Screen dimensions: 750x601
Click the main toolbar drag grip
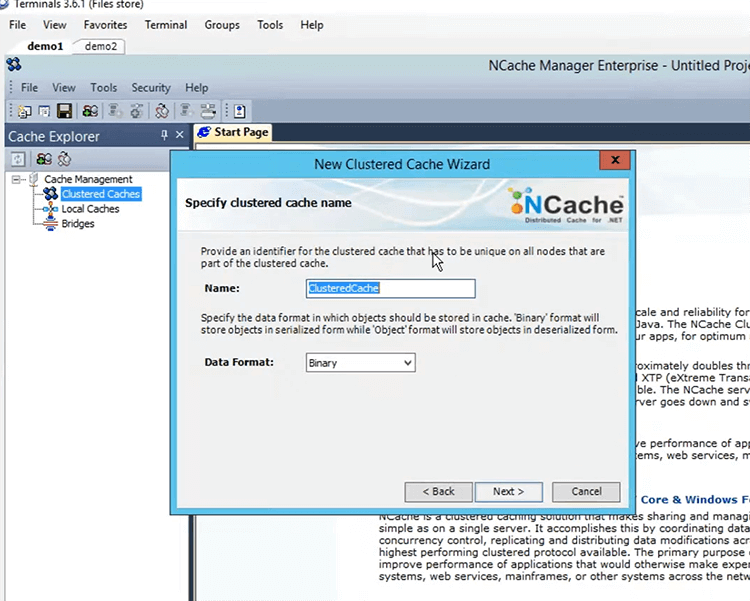(x=11, y=111)
